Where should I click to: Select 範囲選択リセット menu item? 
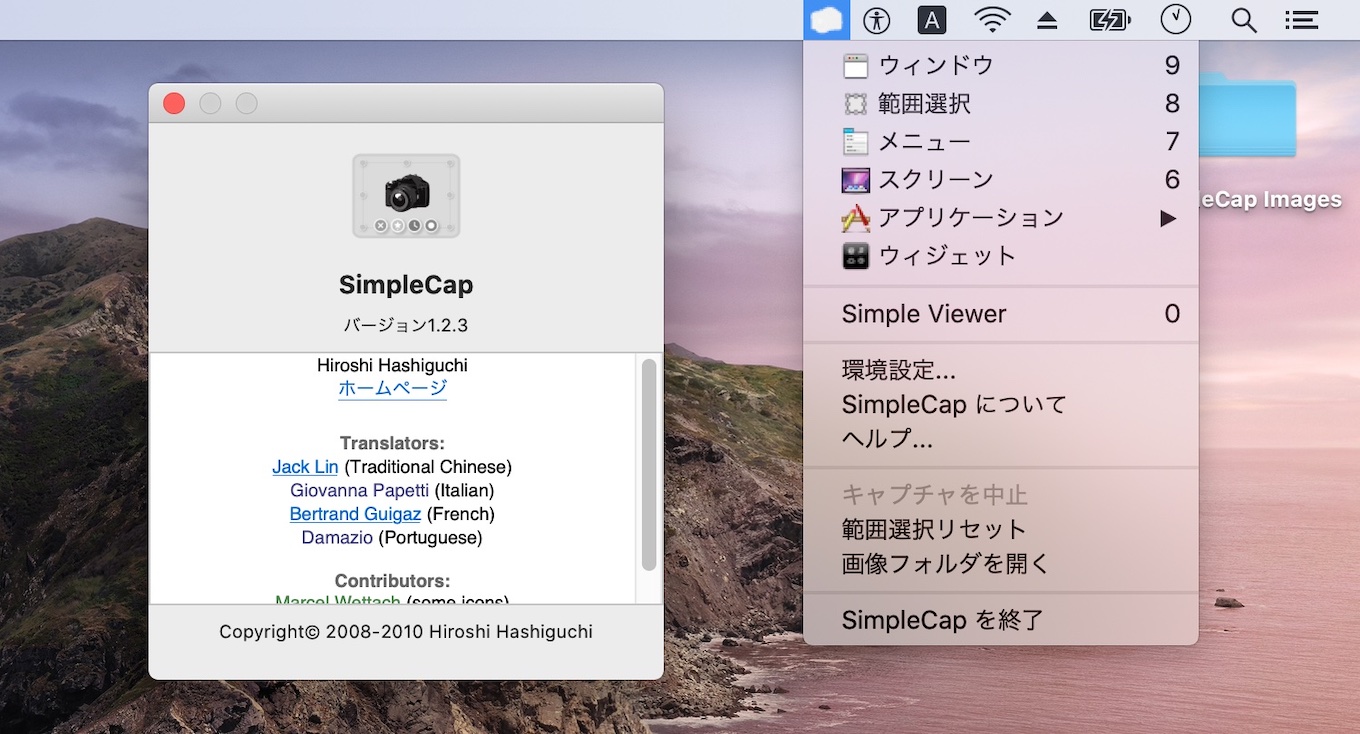[x=1000, y=529]
